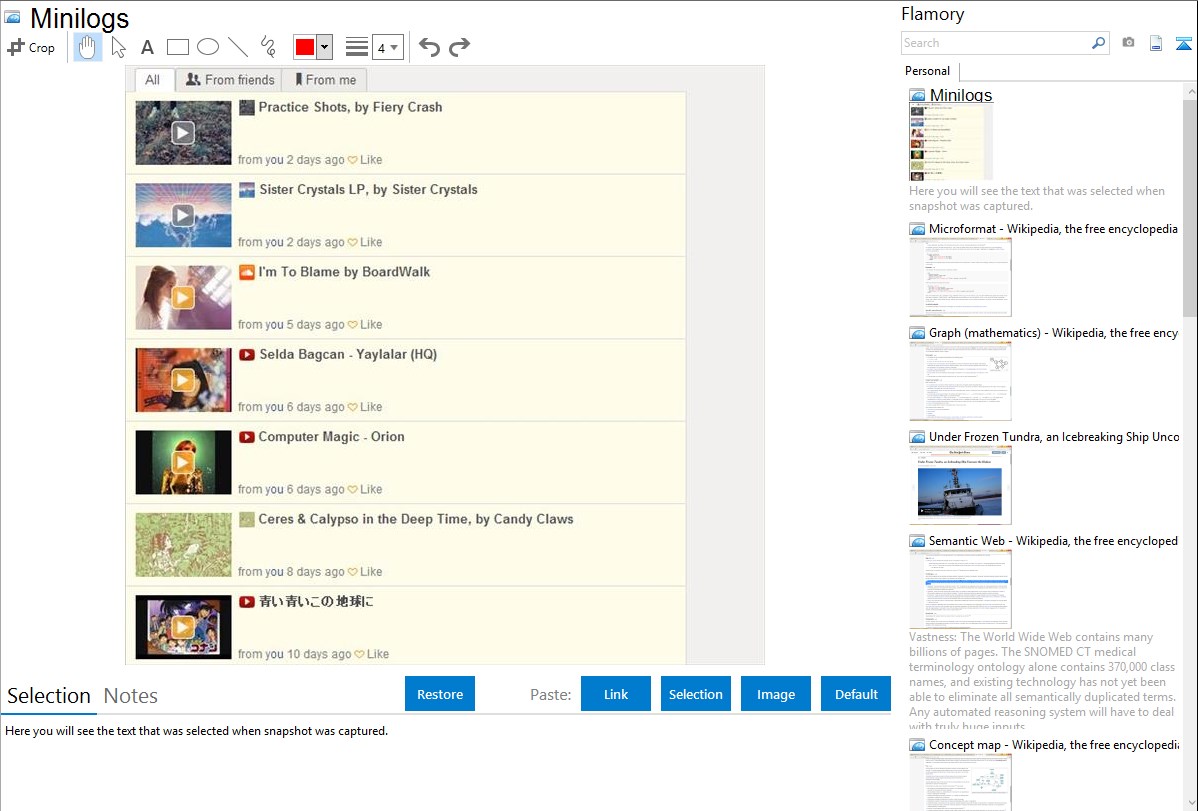Click the camera snapshot icon
This screenshot has height=811, width=1198.
(x=1128, y=43)
